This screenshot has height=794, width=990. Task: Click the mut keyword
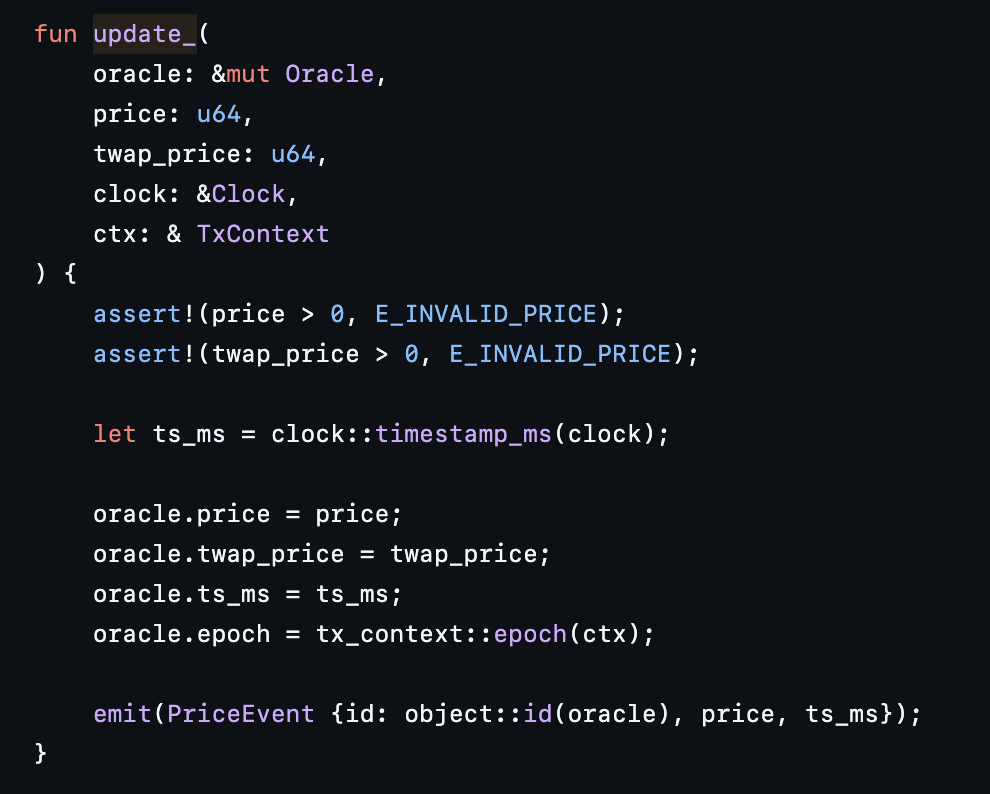248,74
